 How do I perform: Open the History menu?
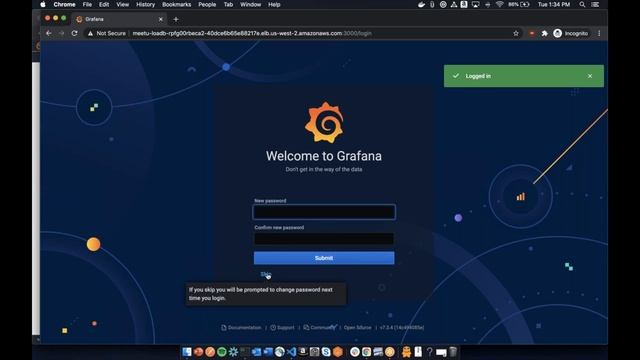point(146,4)
